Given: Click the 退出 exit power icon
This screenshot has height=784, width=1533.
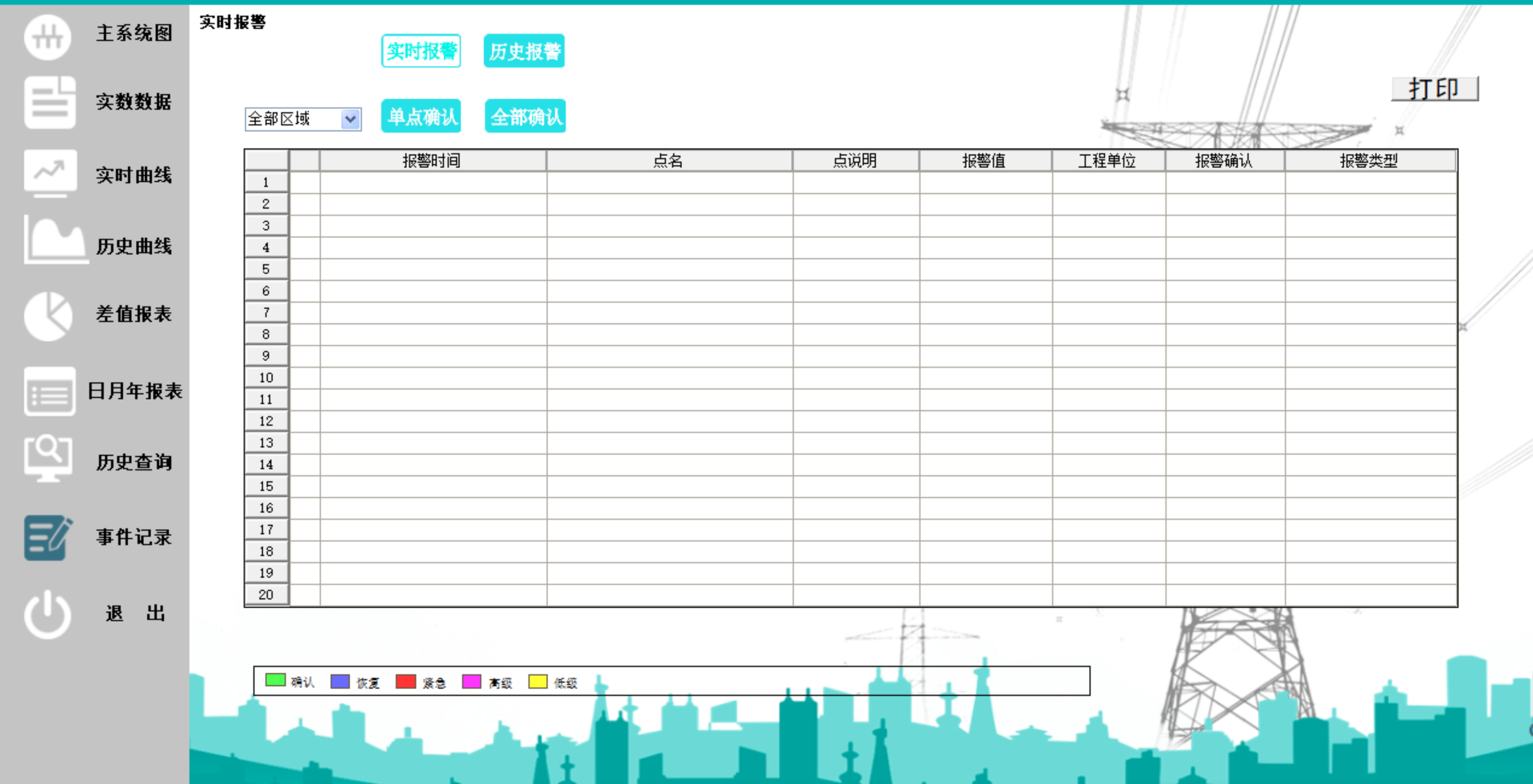Looking at the screenshot, I should [x=48, y=613].
